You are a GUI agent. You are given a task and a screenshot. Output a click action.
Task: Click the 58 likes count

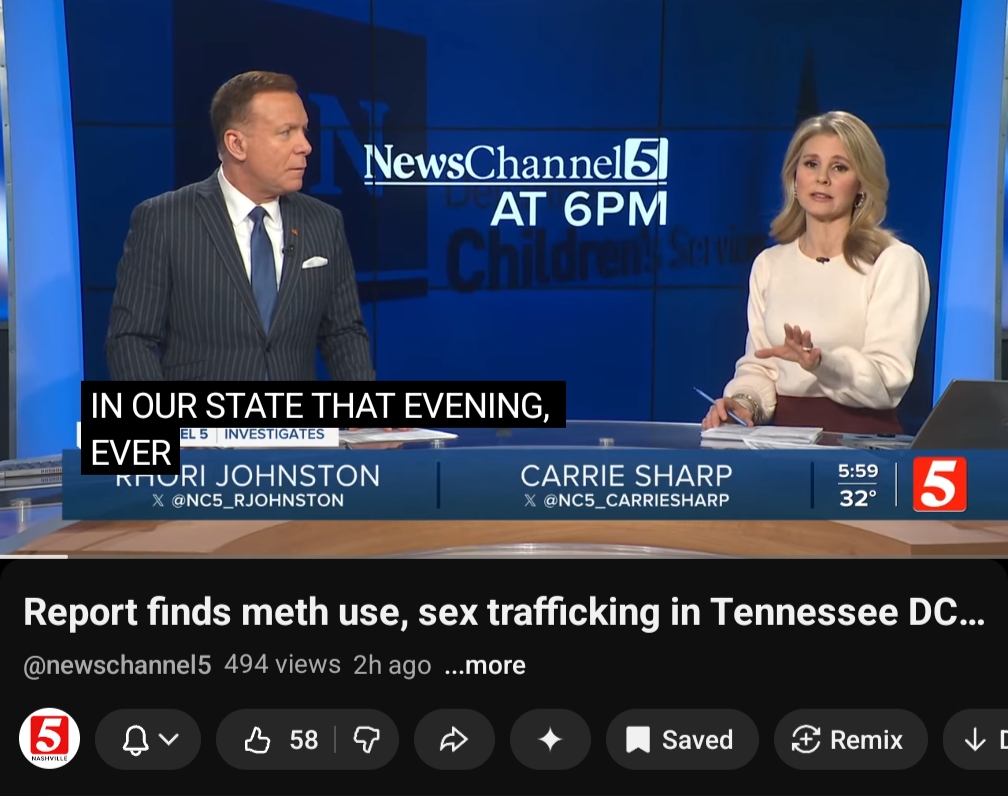click(303, 740)
